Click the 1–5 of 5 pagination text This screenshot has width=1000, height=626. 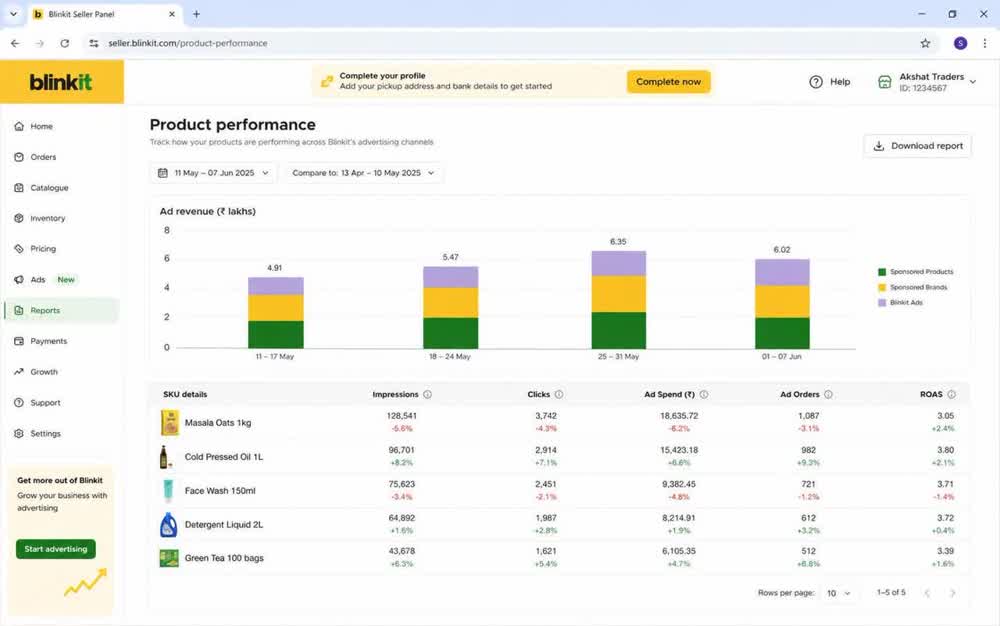click(891, 592)
